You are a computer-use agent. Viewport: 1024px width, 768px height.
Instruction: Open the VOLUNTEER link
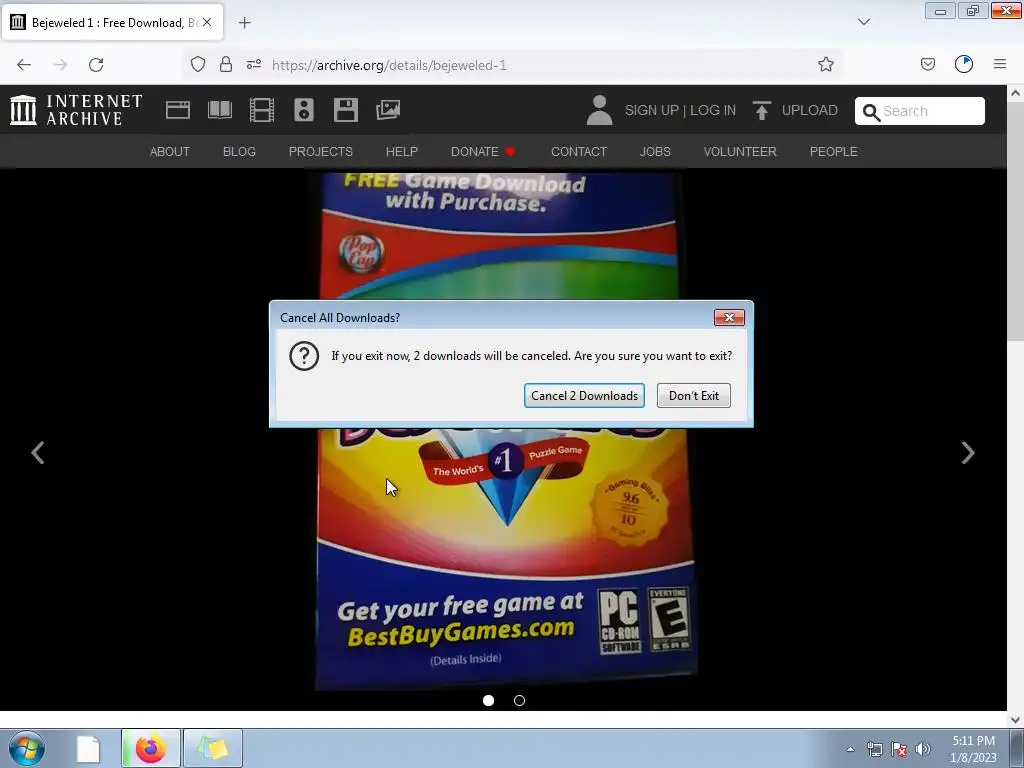pos(740,152)
